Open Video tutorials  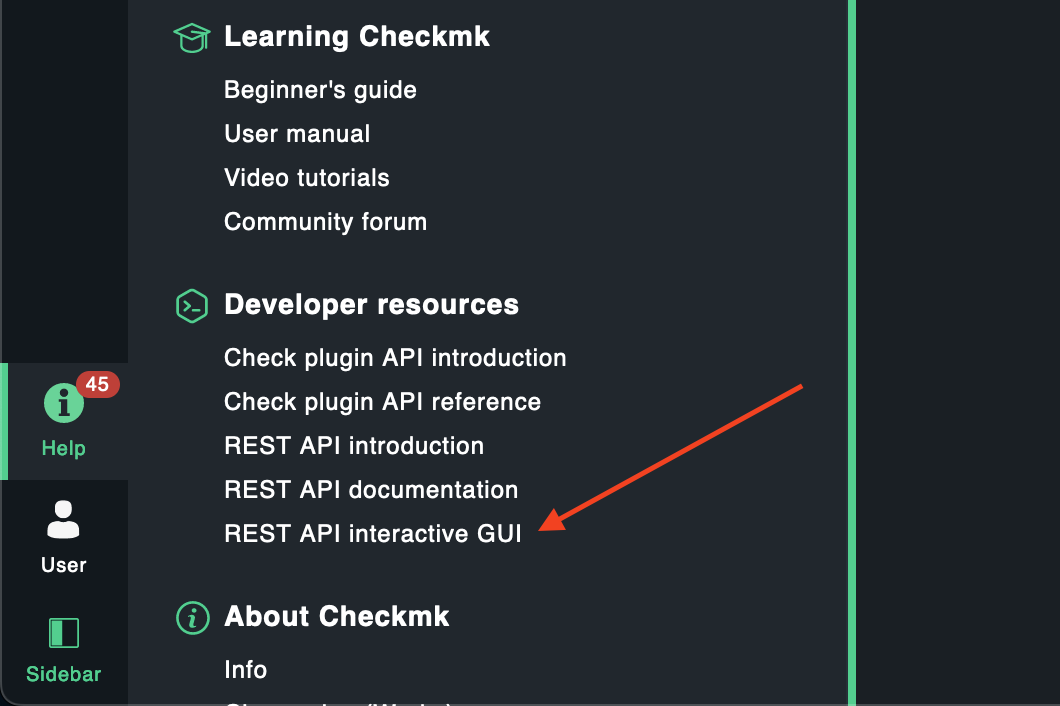click(307, 178)
